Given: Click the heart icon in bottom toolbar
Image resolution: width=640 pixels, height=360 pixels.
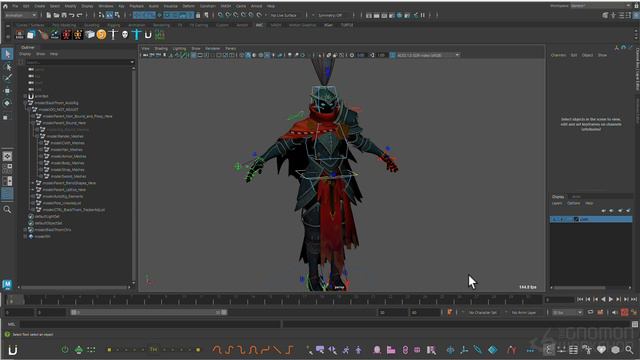Looking at the screenshot, I should point(601,350).
